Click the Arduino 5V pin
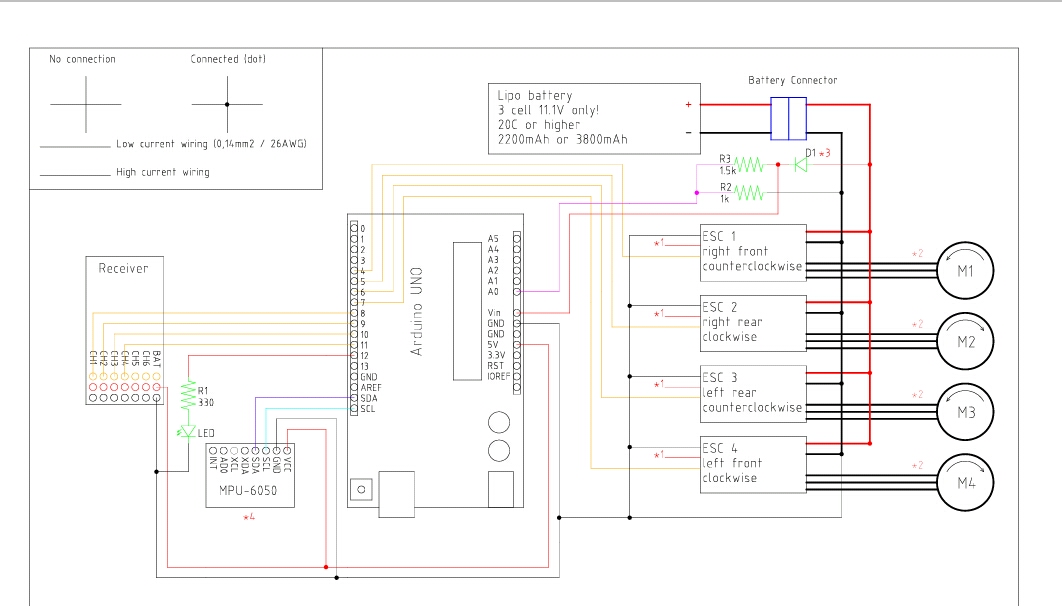1062x606 pixels. click(517, 345)
